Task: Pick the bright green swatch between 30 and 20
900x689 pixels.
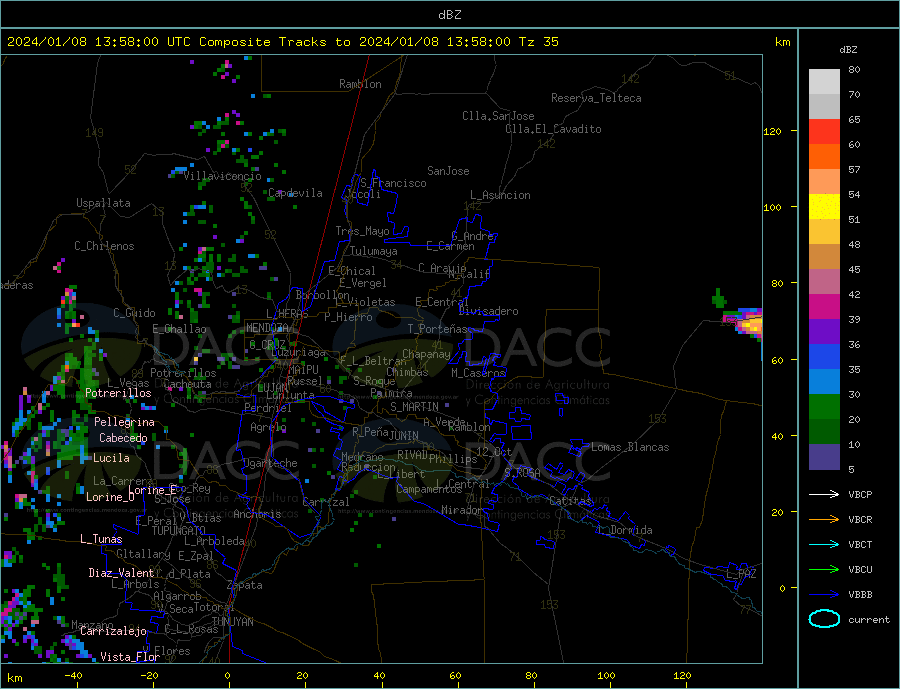Action: click(x=824, y=407)
